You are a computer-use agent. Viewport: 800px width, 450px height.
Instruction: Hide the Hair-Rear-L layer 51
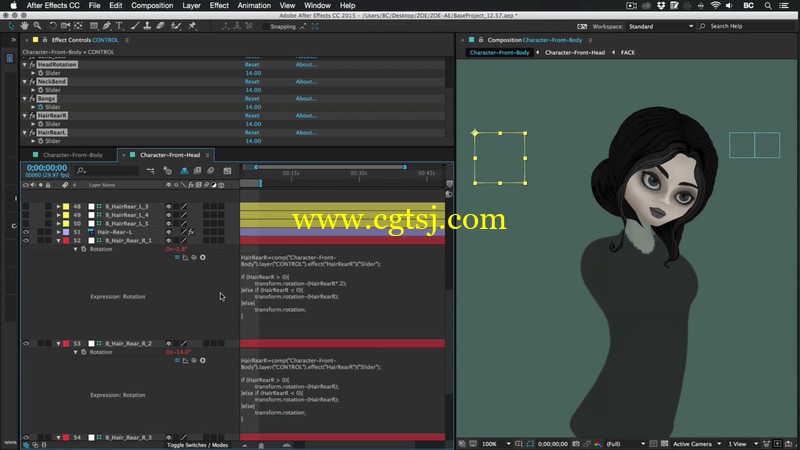(26, 232)
